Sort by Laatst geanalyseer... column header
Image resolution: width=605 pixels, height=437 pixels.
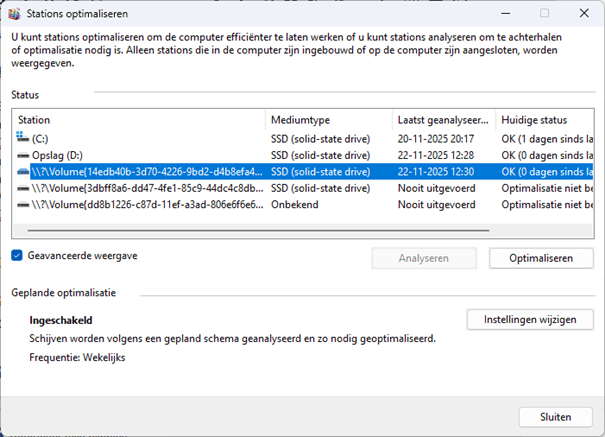pos(443,120)
